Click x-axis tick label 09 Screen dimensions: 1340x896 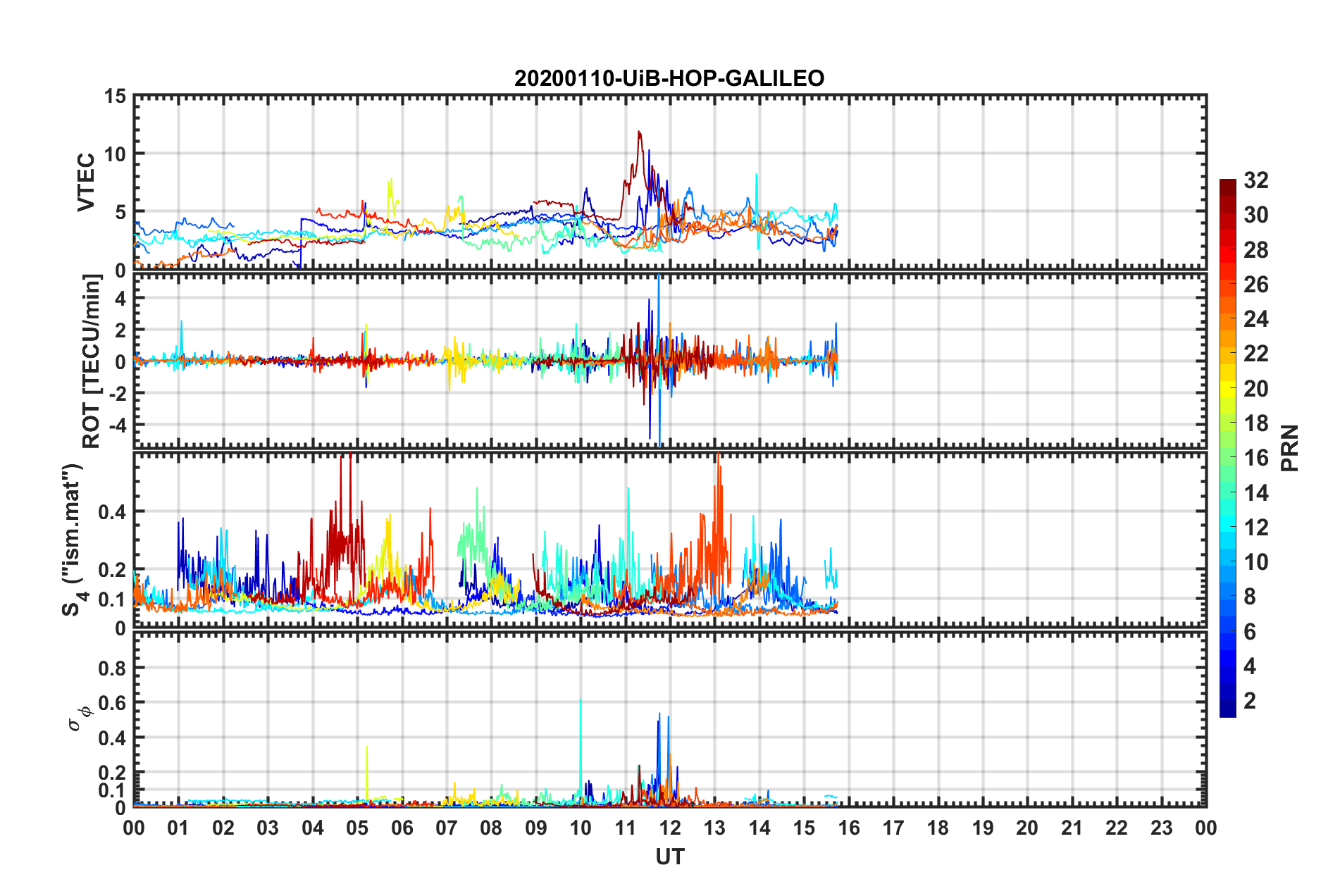[x=536, y=828]
